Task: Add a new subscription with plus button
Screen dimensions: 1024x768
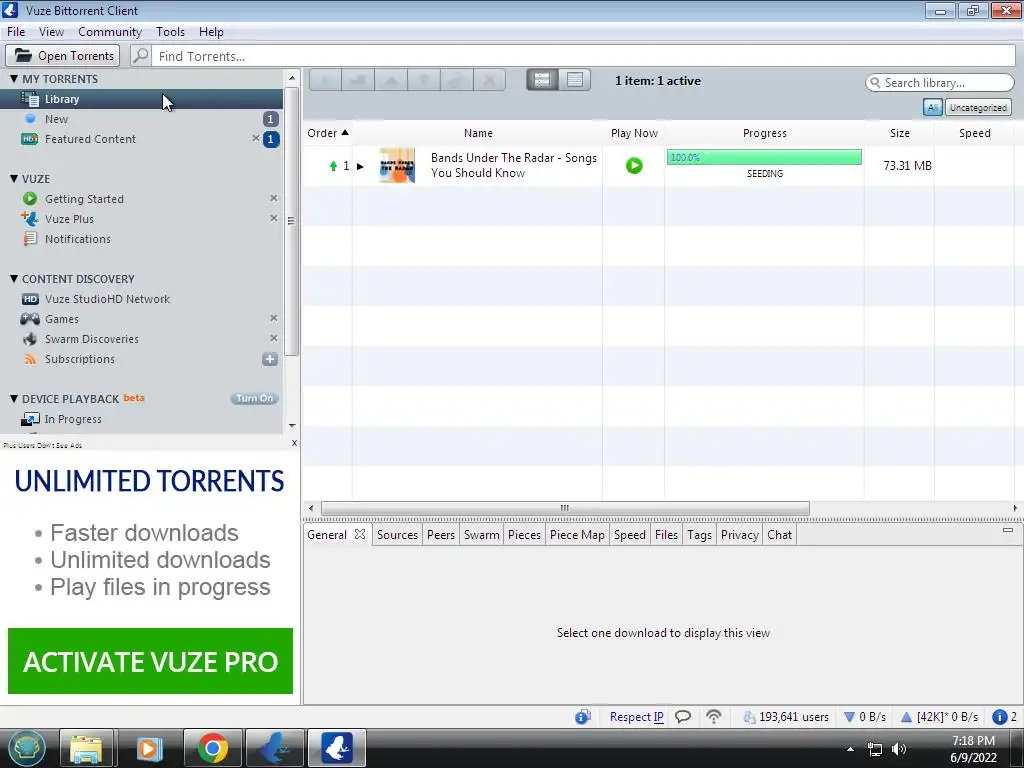Action: pos(270,359)
